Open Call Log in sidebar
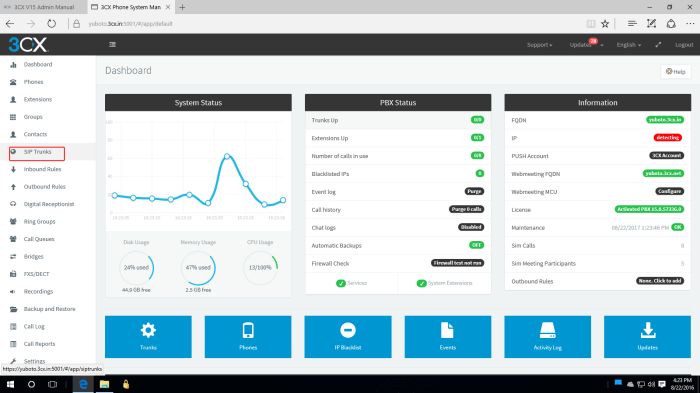Viewport: 700px width, 393px height. coord(34,326)
